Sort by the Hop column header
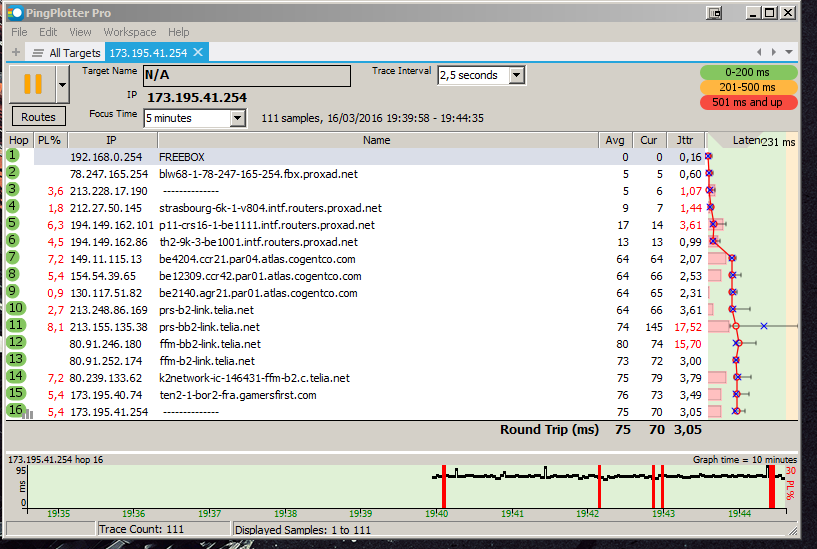This screenshot has width=817, height=549. (x=19, y=140)
